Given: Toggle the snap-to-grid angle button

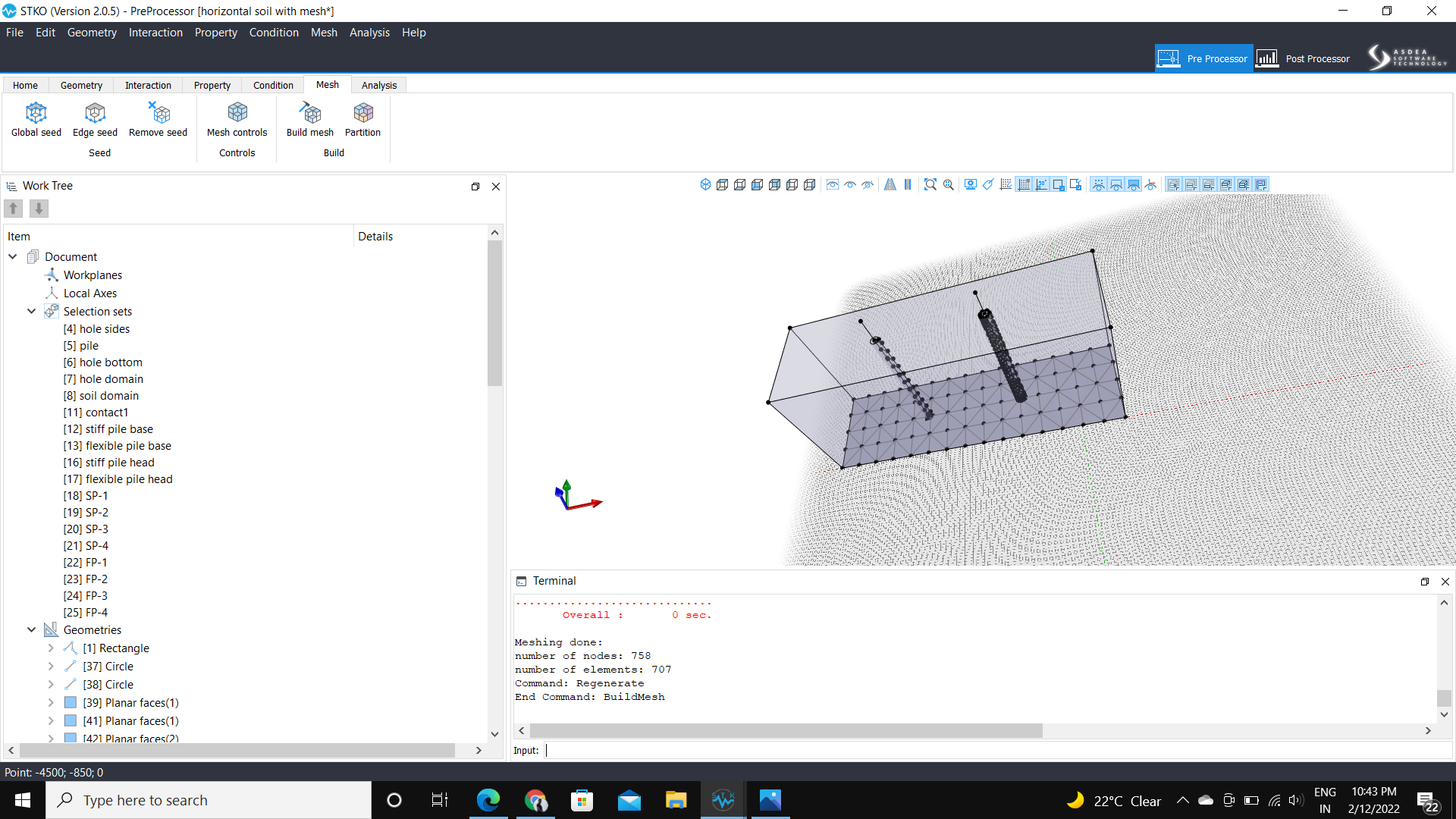Looking at the screenshot, I should [1041, 184].
